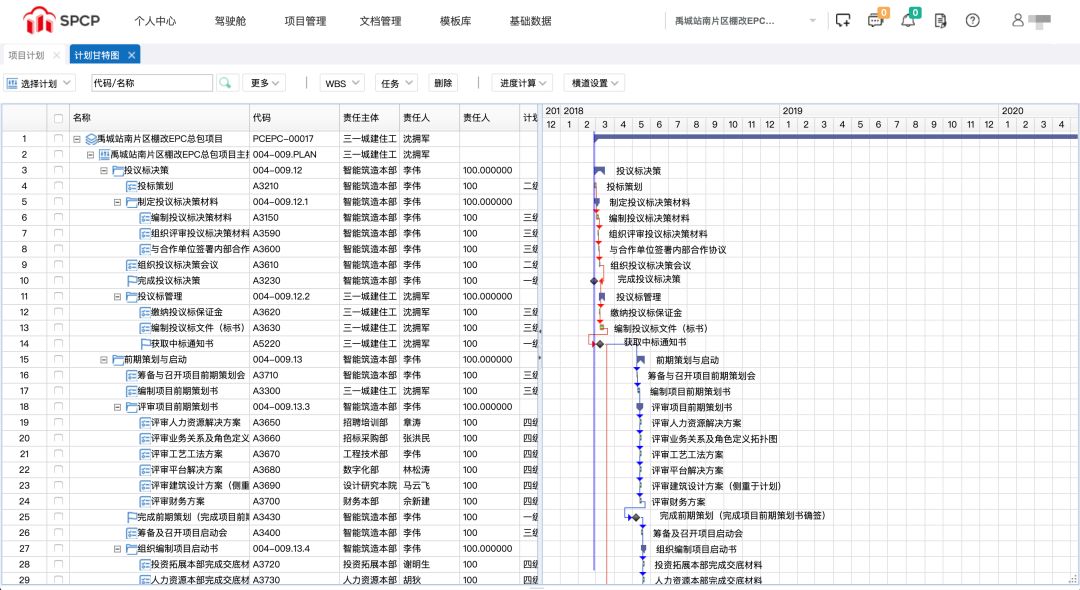The image size is (1080, 590).
Task: Open the document notes icon in header
Action: tap(940, 21)
